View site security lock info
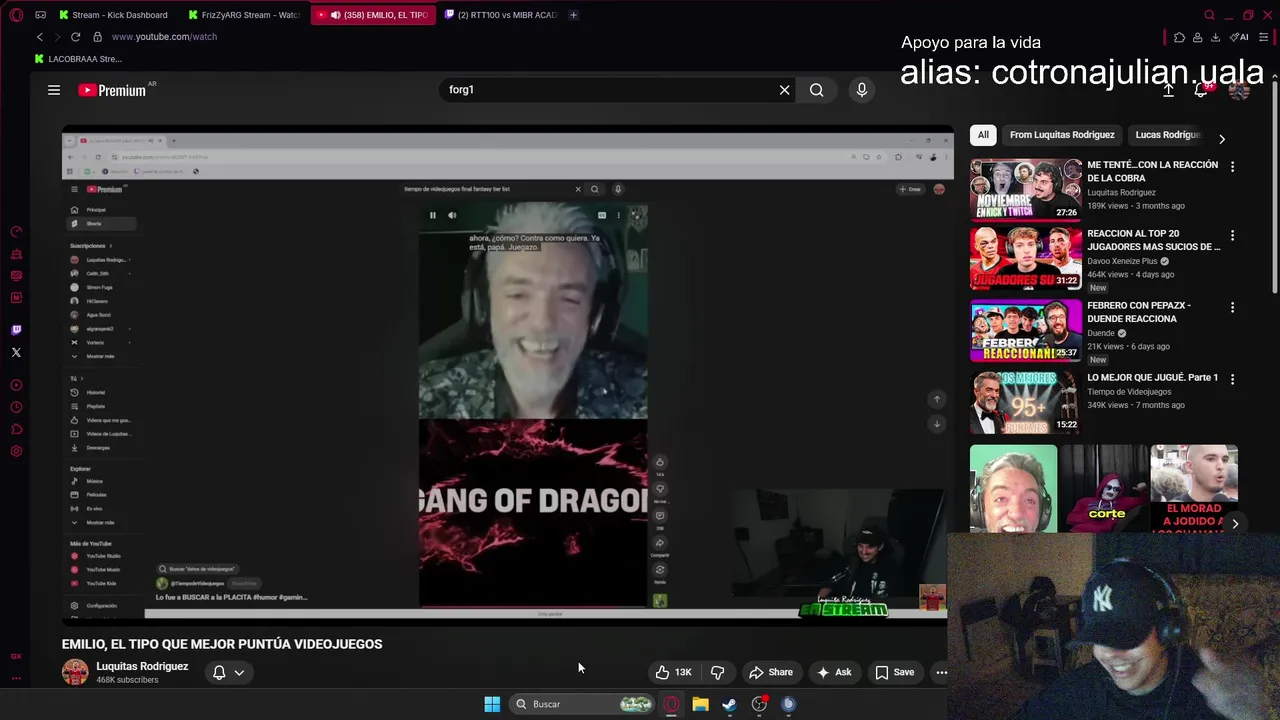The height and width of the screenshot is (720, 1280). 97,37
